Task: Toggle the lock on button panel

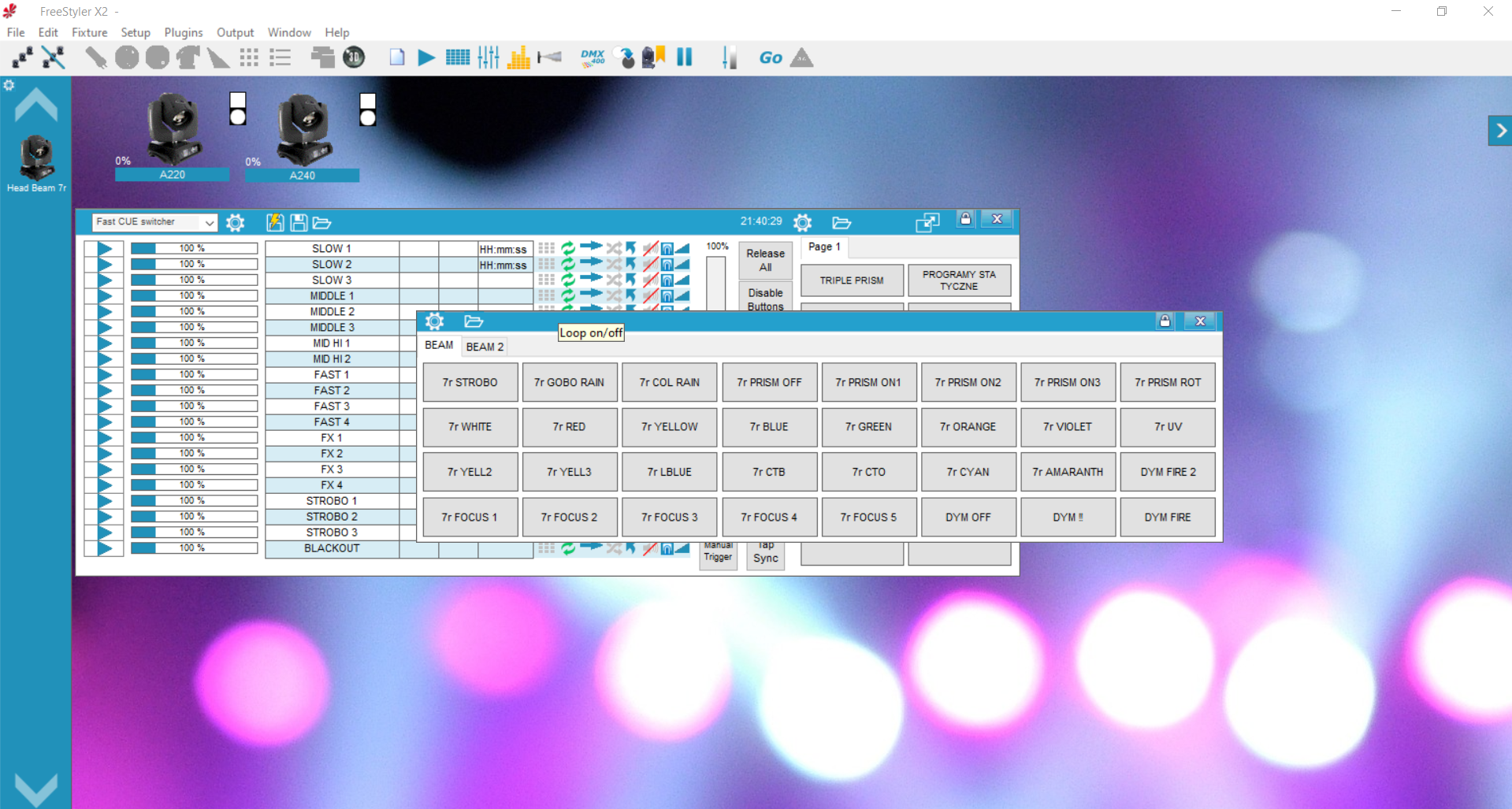Action: click(1165, 321)
